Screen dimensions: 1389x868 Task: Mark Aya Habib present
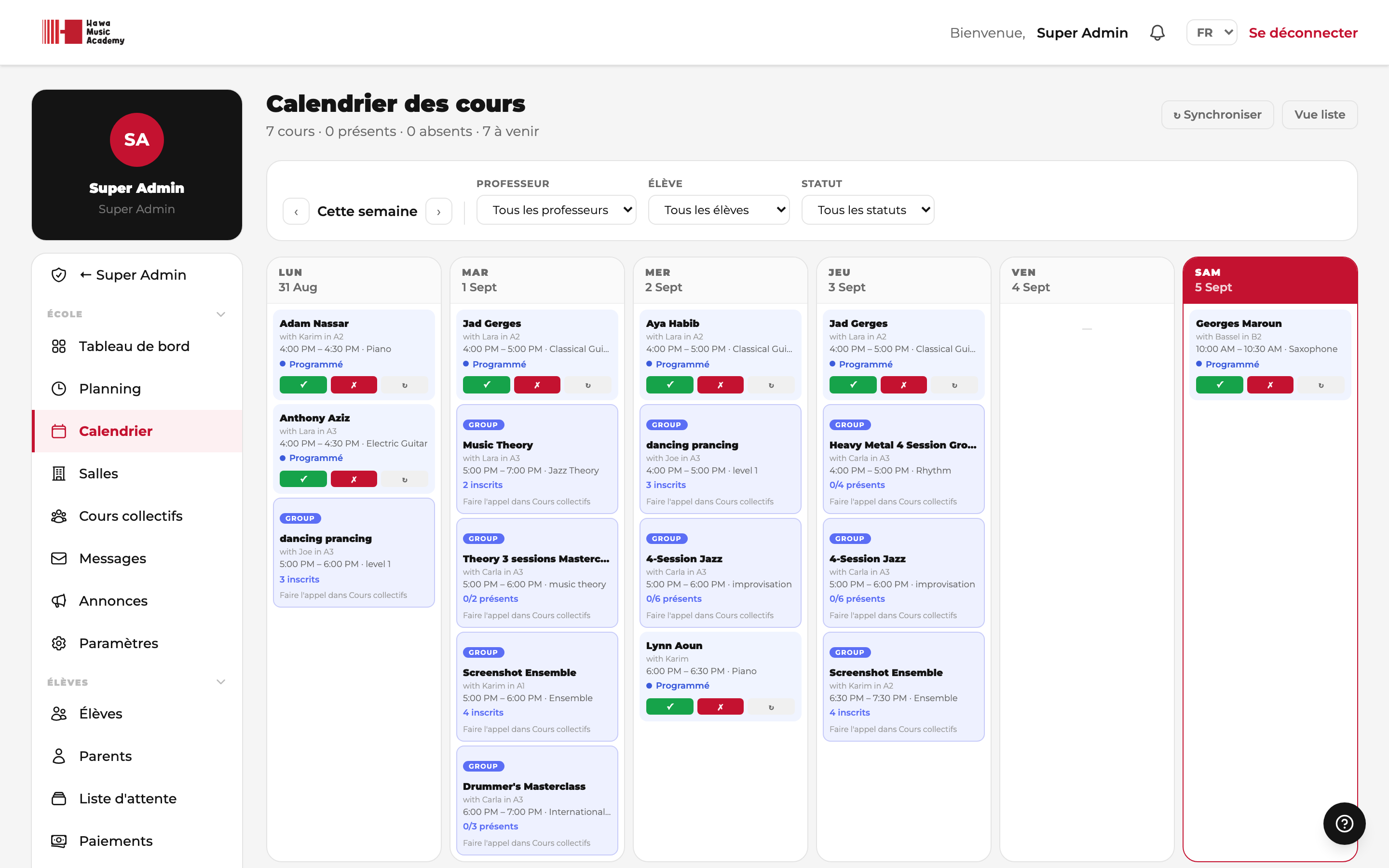point(670,385)
